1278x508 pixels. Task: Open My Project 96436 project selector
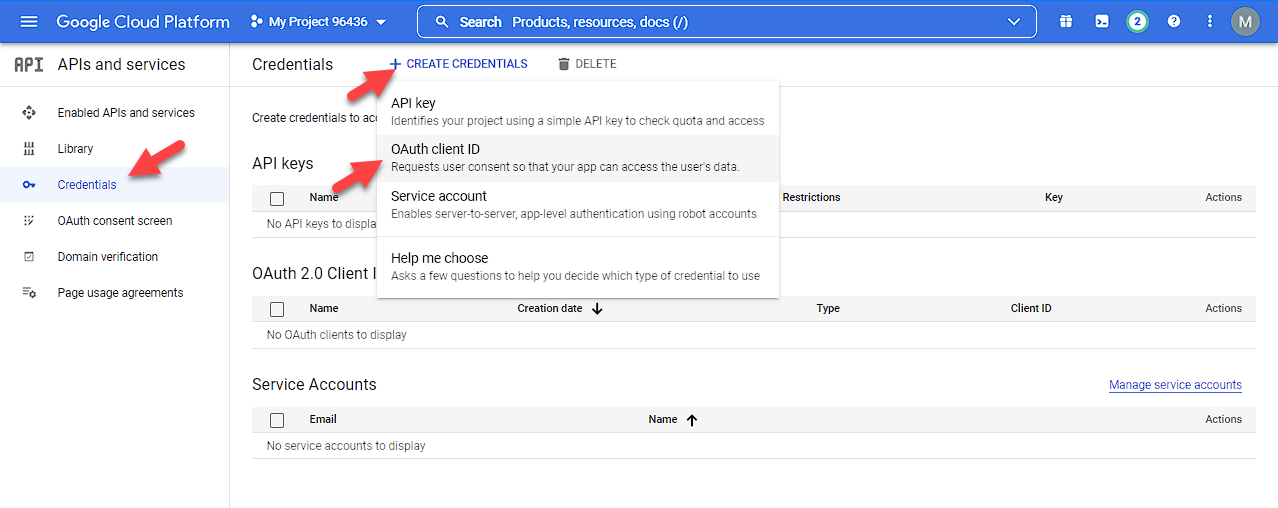point(318,22)
